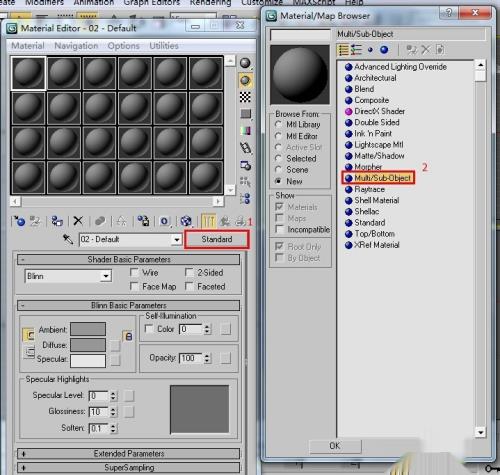
Task: Enable Wire checkbox
Action: (134, 272)
